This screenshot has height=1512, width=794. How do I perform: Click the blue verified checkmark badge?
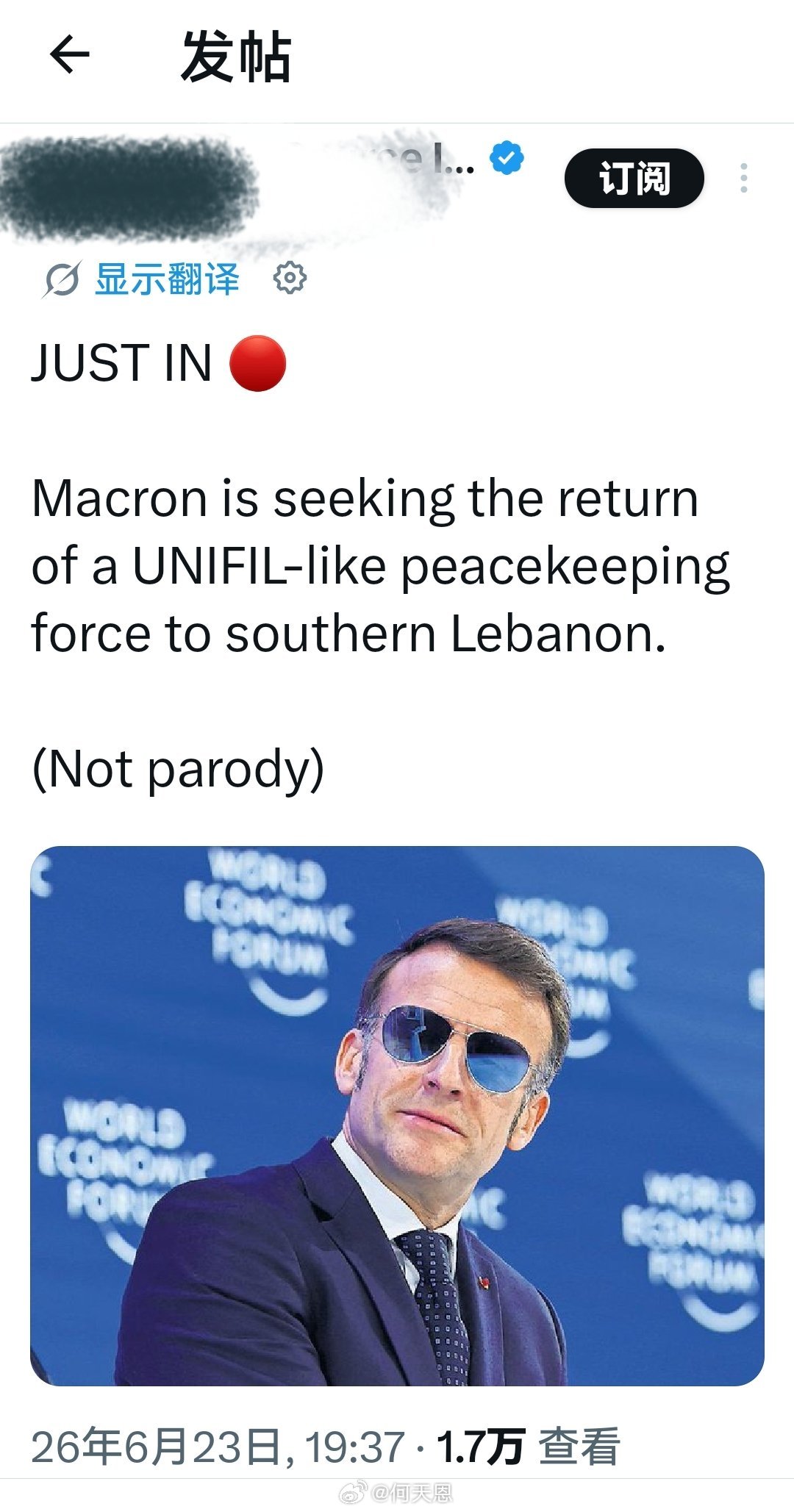tap(507, 158)
